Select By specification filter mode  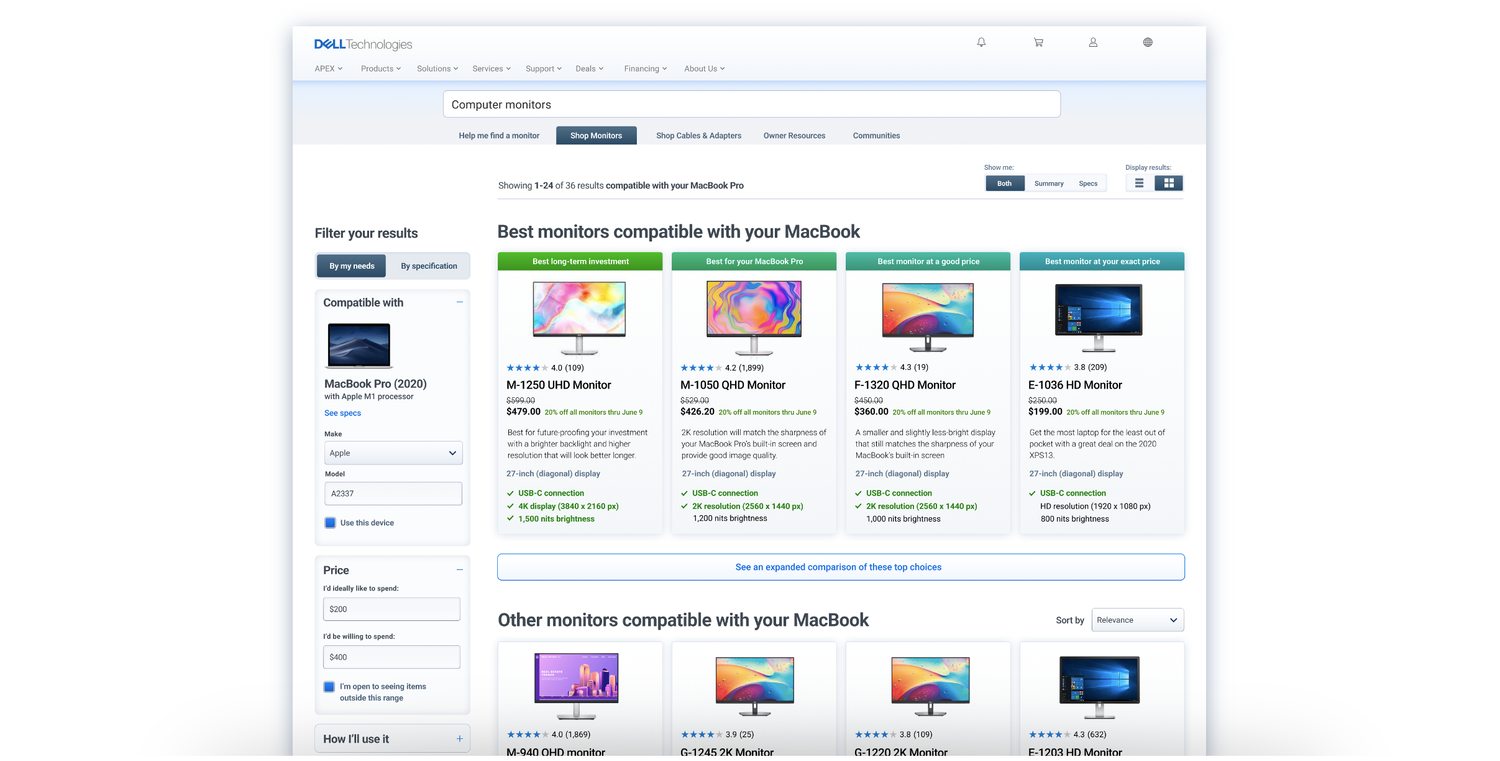pos(429,266)
